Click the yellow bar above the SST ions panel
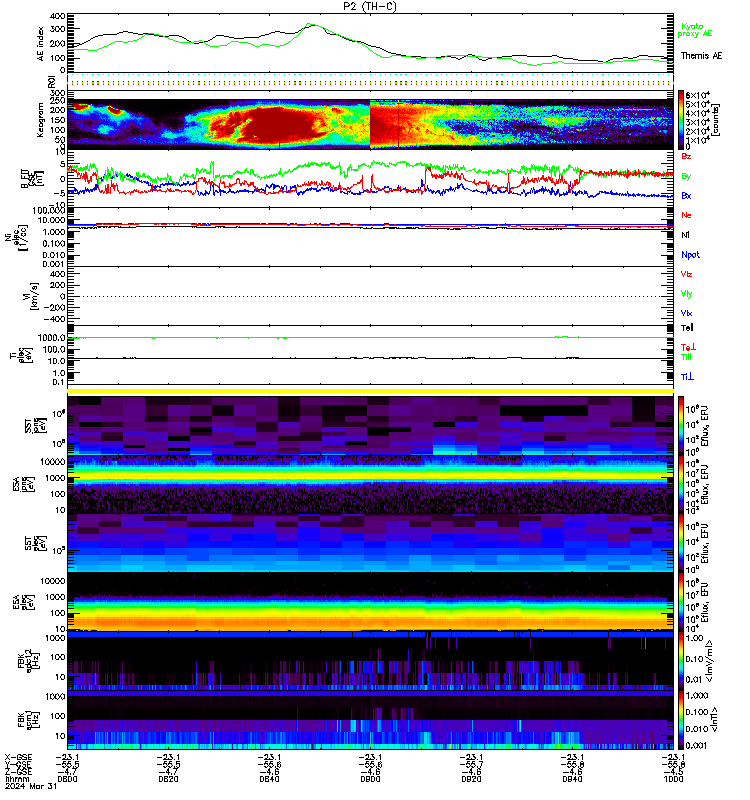This screenshot has width=750, height=800. click(370, 391)
